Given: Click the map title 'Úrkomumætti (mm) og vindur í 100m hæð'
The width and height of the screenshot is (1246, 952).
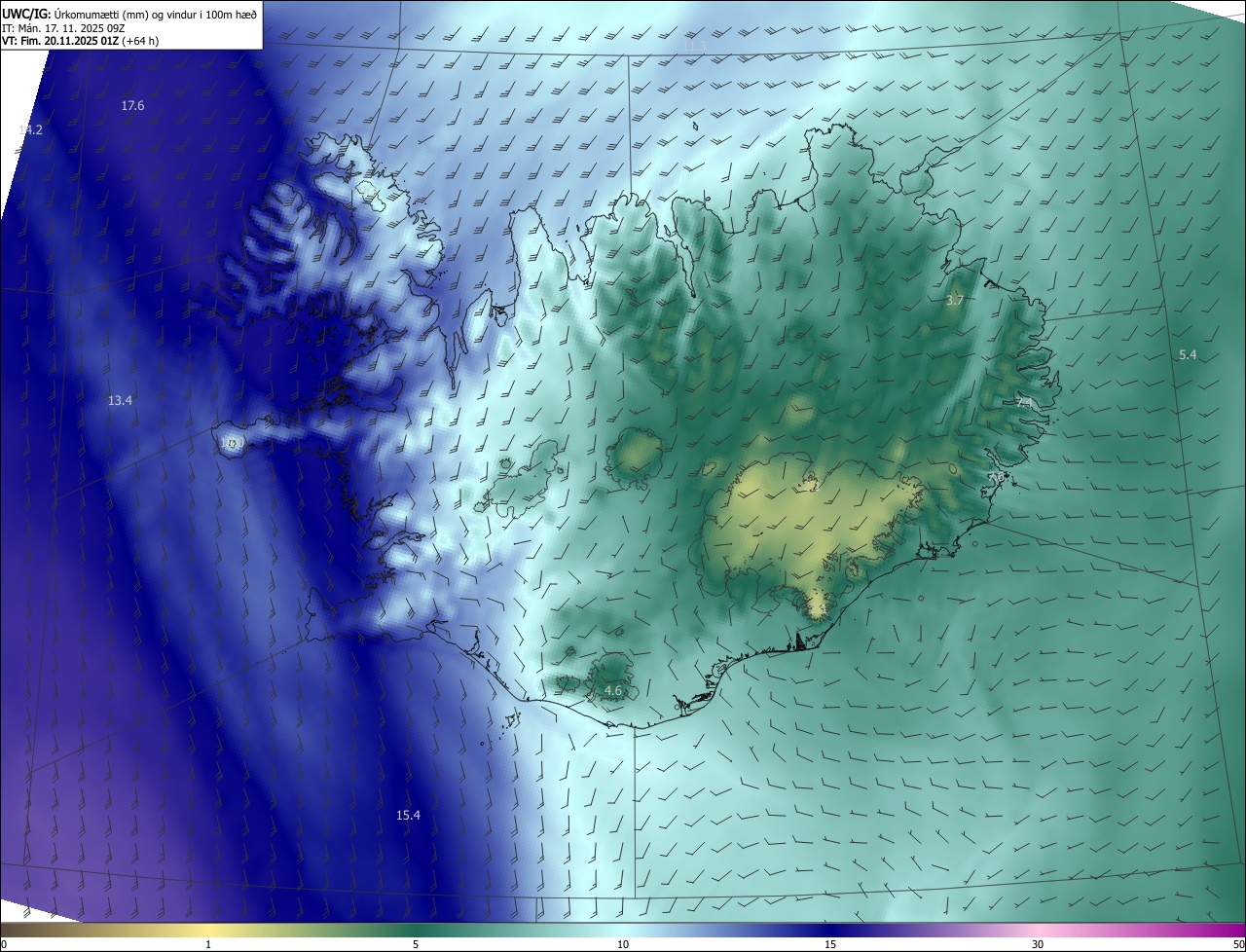Looking at the screenshot, I should click(154, 14).
